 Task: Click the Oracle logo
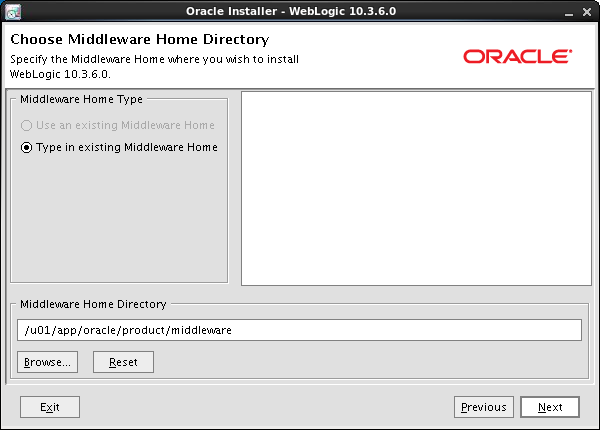click(x=518, y=57)
